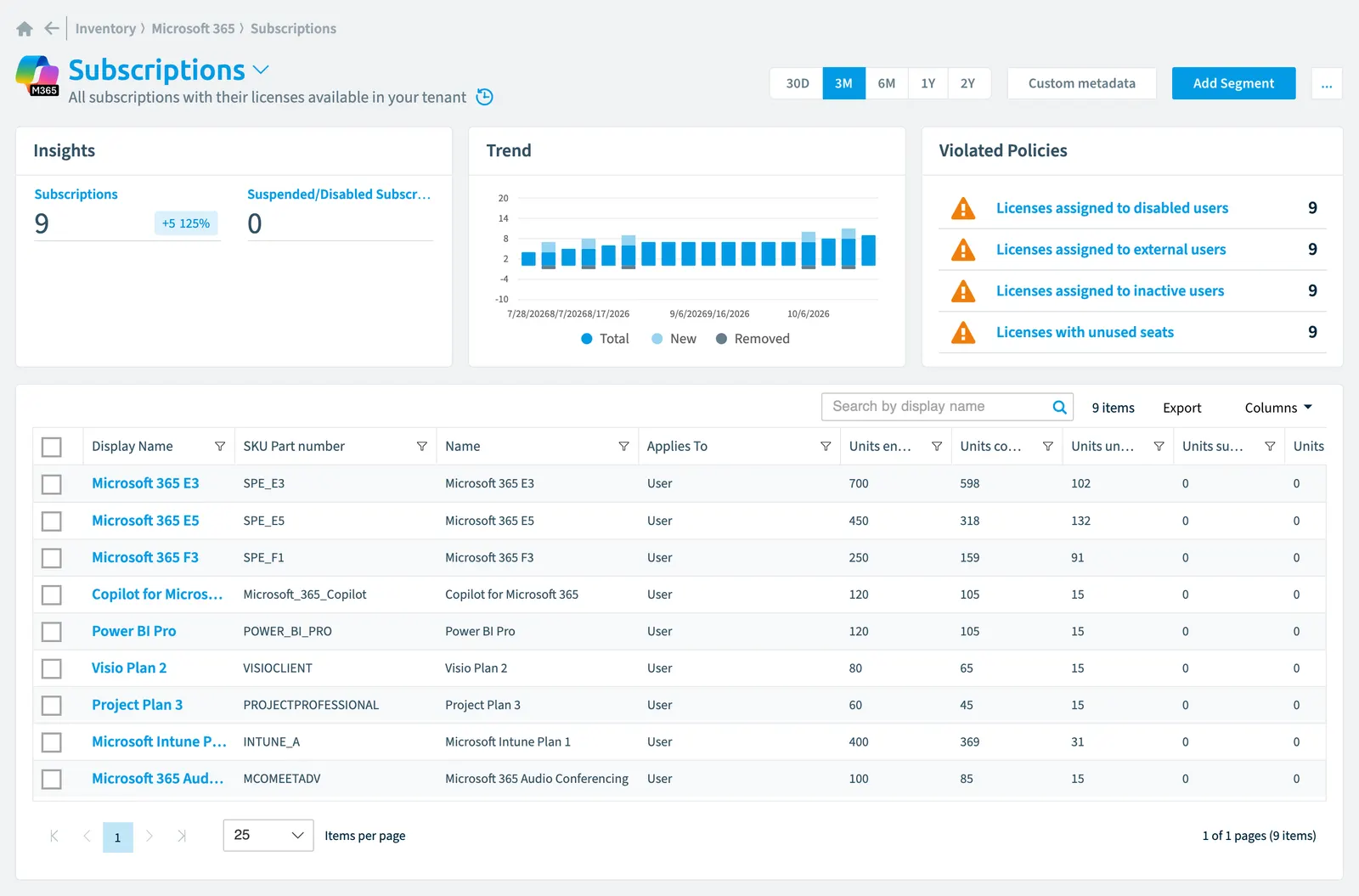Expand the Subscriptions title dropdown chevron
The width and height of the screenshot is (1359, 896).
[261, 70]
